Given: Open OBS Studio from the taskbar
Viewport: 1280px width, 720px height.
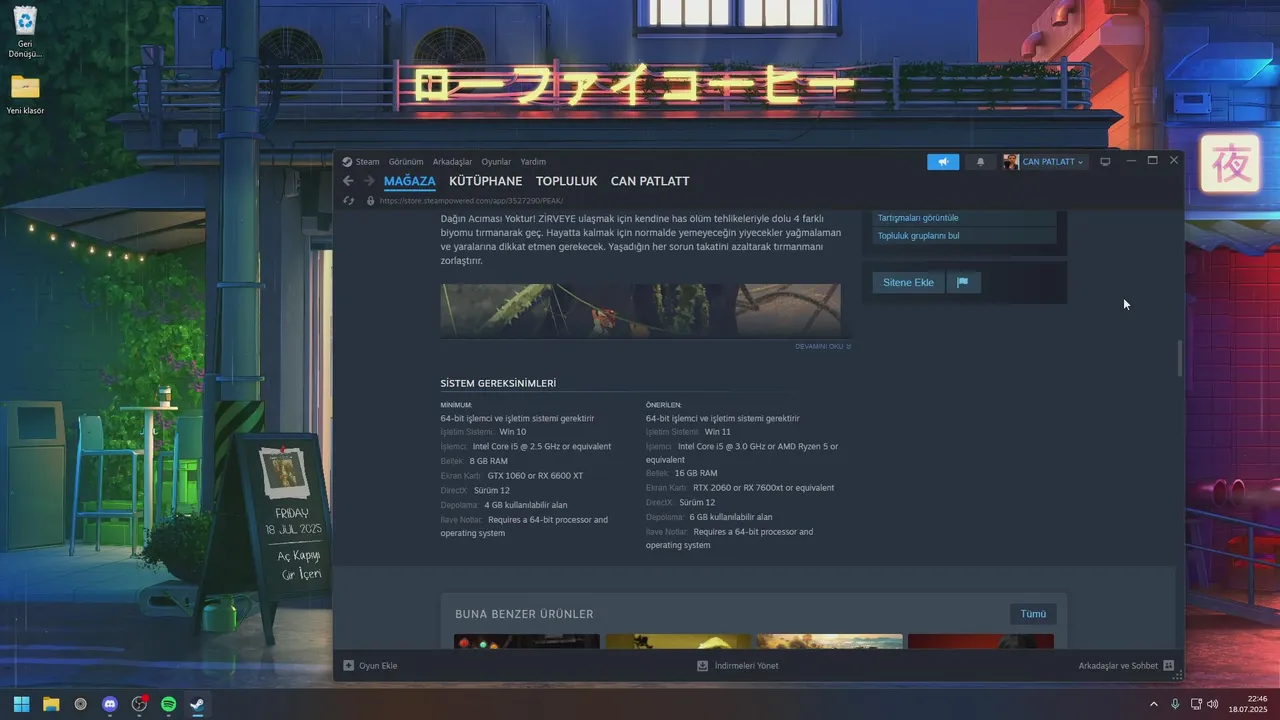Looking at the screenshot, I should (139, 704).
